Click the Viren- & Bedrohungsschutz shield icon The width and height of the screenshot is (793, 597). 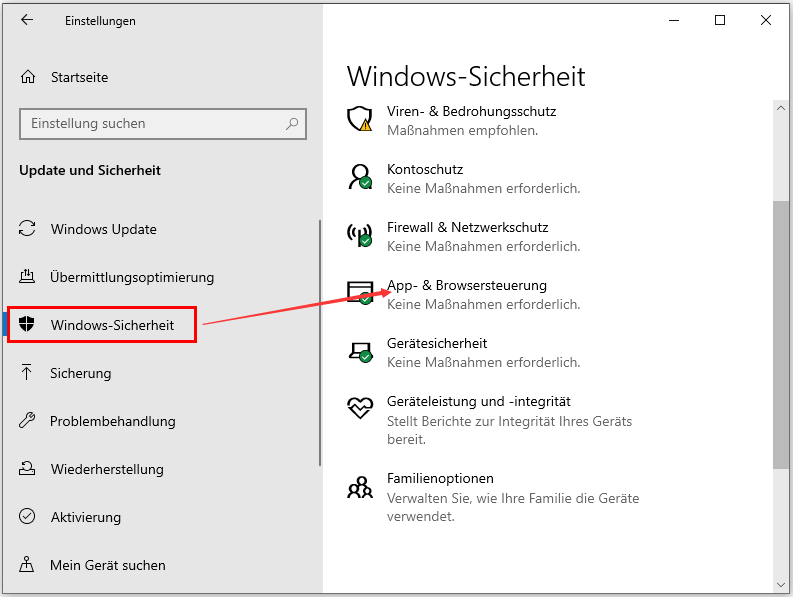tap(360, 119)
